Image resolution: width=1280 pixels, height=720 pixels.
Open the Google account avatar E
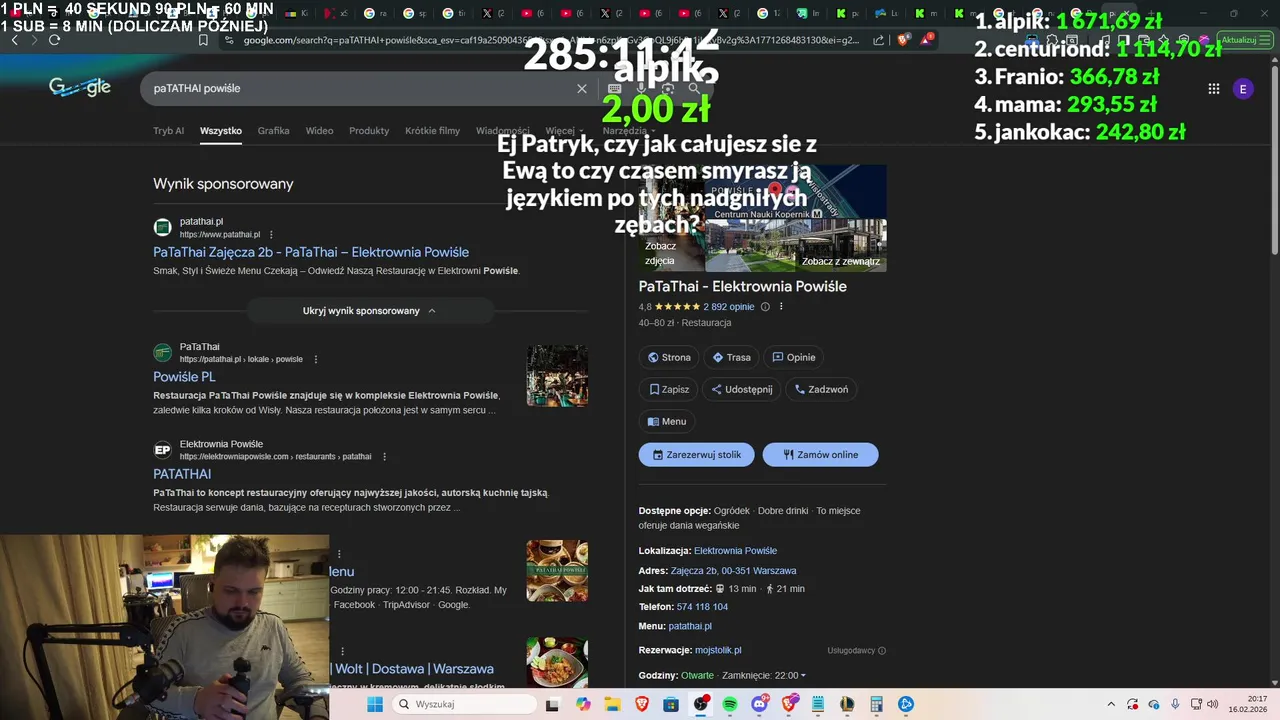coord(1243,89)
